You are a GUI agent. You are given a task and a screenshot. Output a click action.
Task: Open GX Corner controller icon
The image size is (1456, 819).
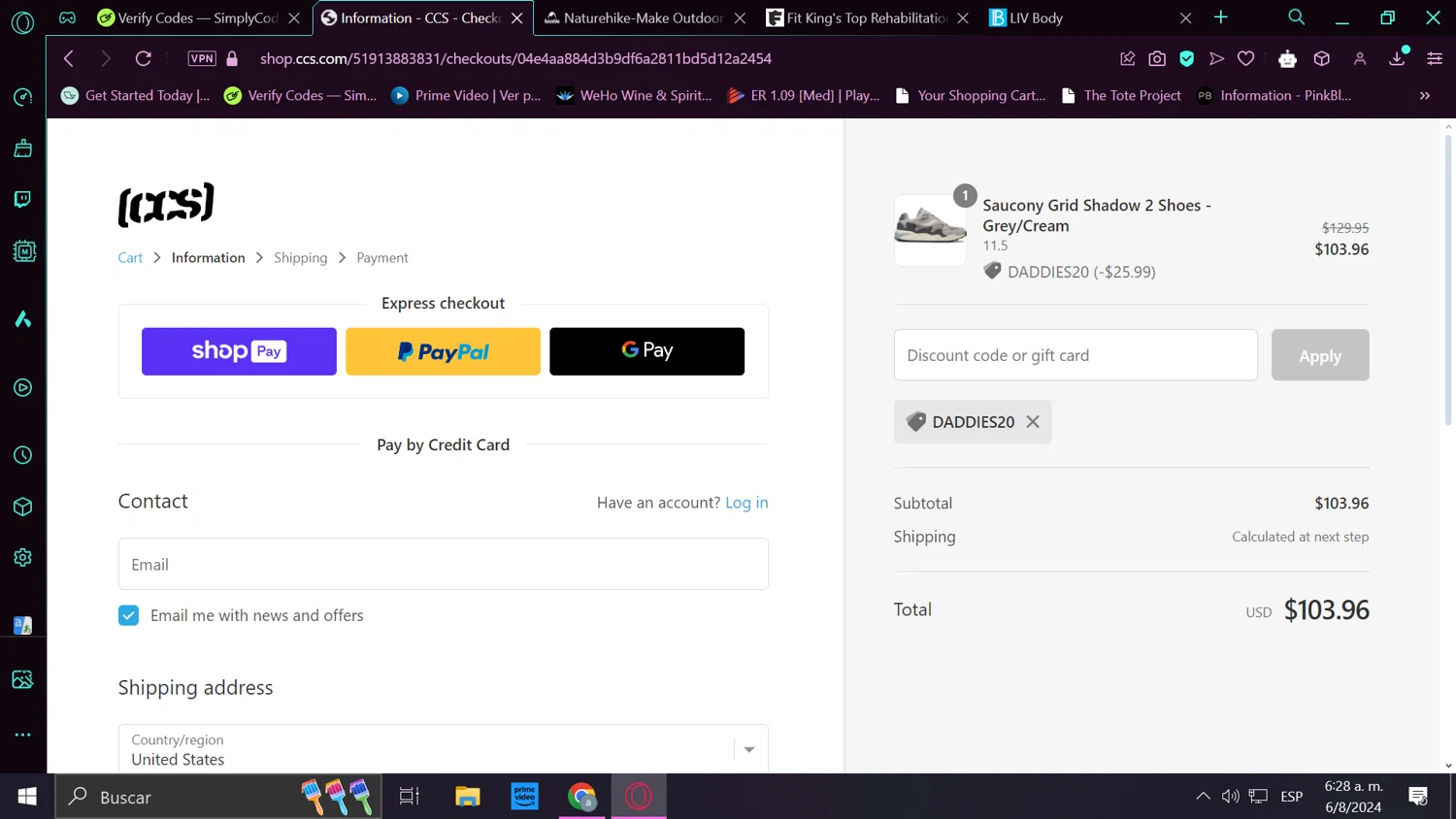pyautogui.click(x=67, y=17)
